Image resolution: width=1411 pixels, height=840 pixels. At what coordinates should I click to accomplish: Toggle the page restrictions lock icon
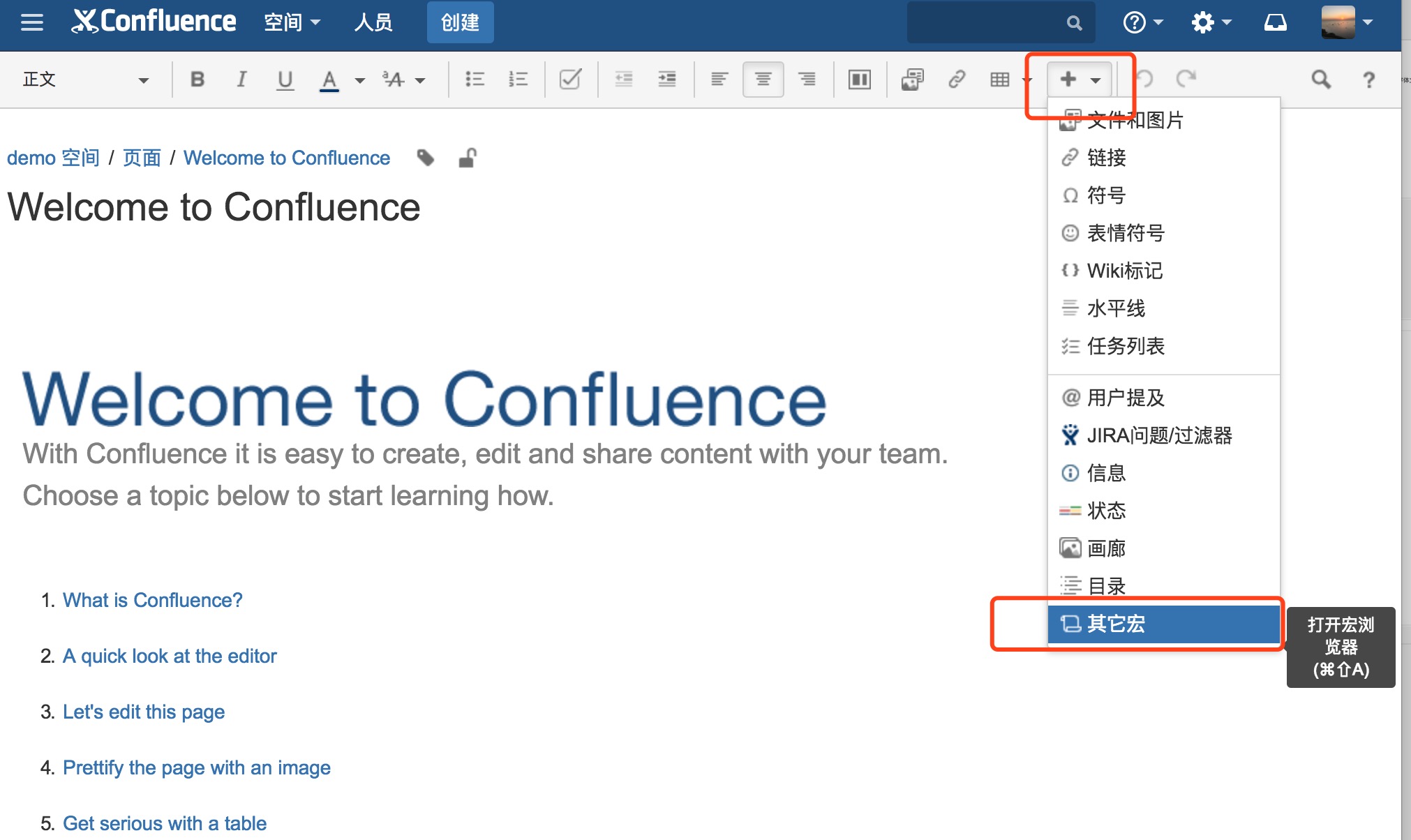click(x=468, y=158)
